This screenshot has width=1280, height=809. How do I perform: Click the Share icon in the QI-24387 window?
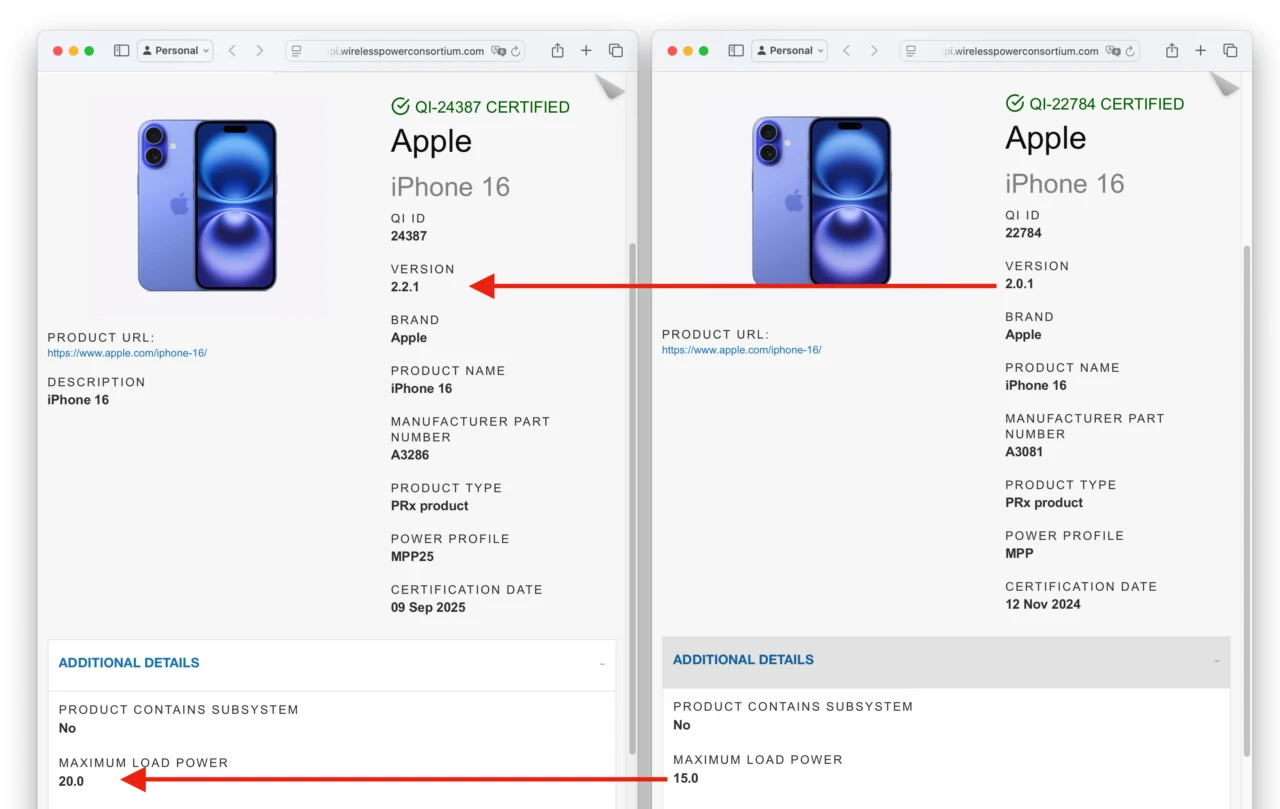click(558, 51)
